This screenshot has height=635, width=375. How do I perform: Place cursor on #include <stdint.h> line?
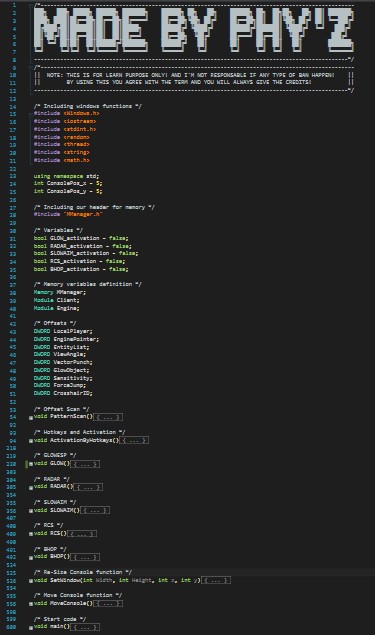click(65, 129)
